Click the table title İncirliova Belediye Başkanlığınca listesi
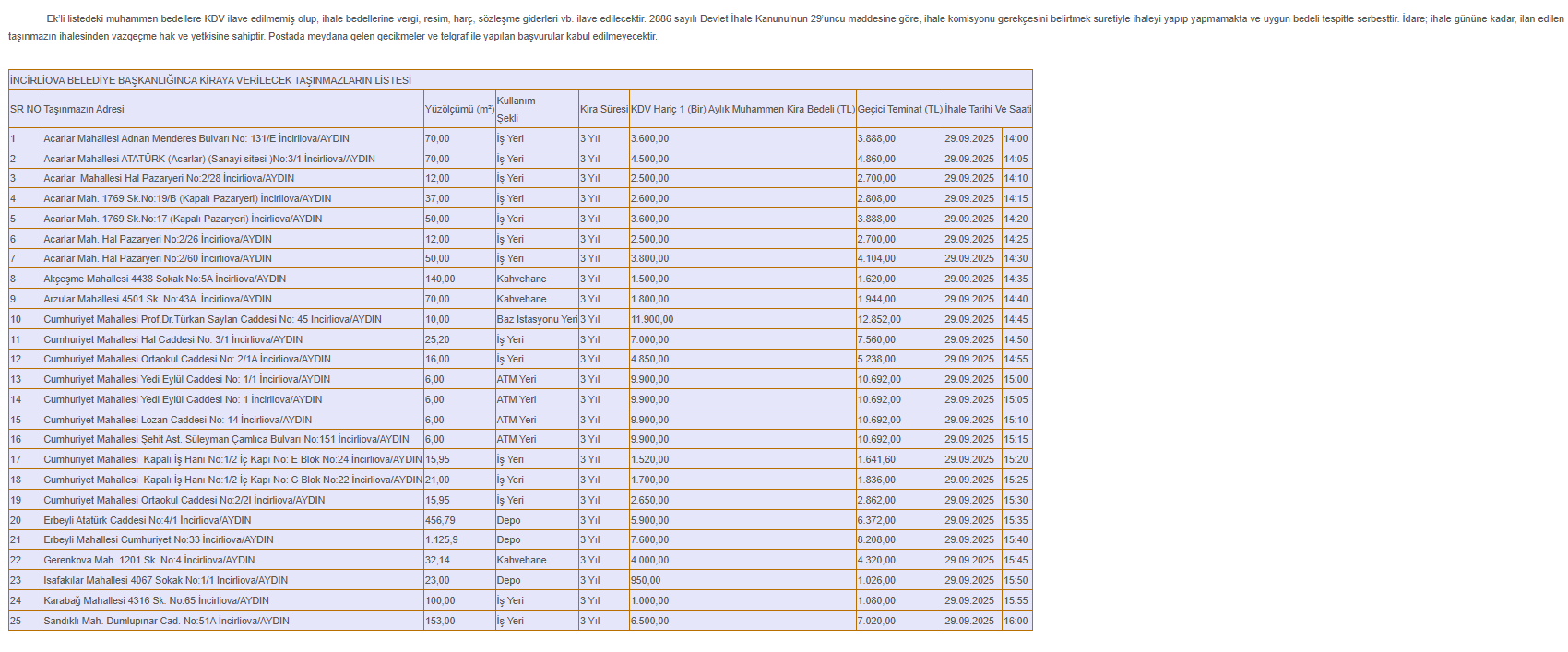The image size is (1568, 652). click(x=210, y=80)
